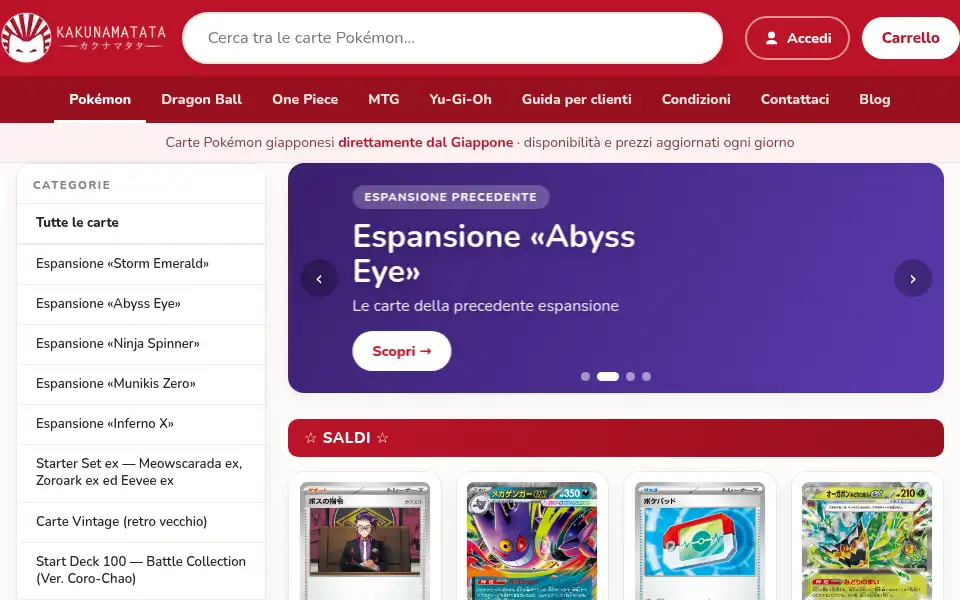Select the third carousel dot

click(x=631, y=377)
